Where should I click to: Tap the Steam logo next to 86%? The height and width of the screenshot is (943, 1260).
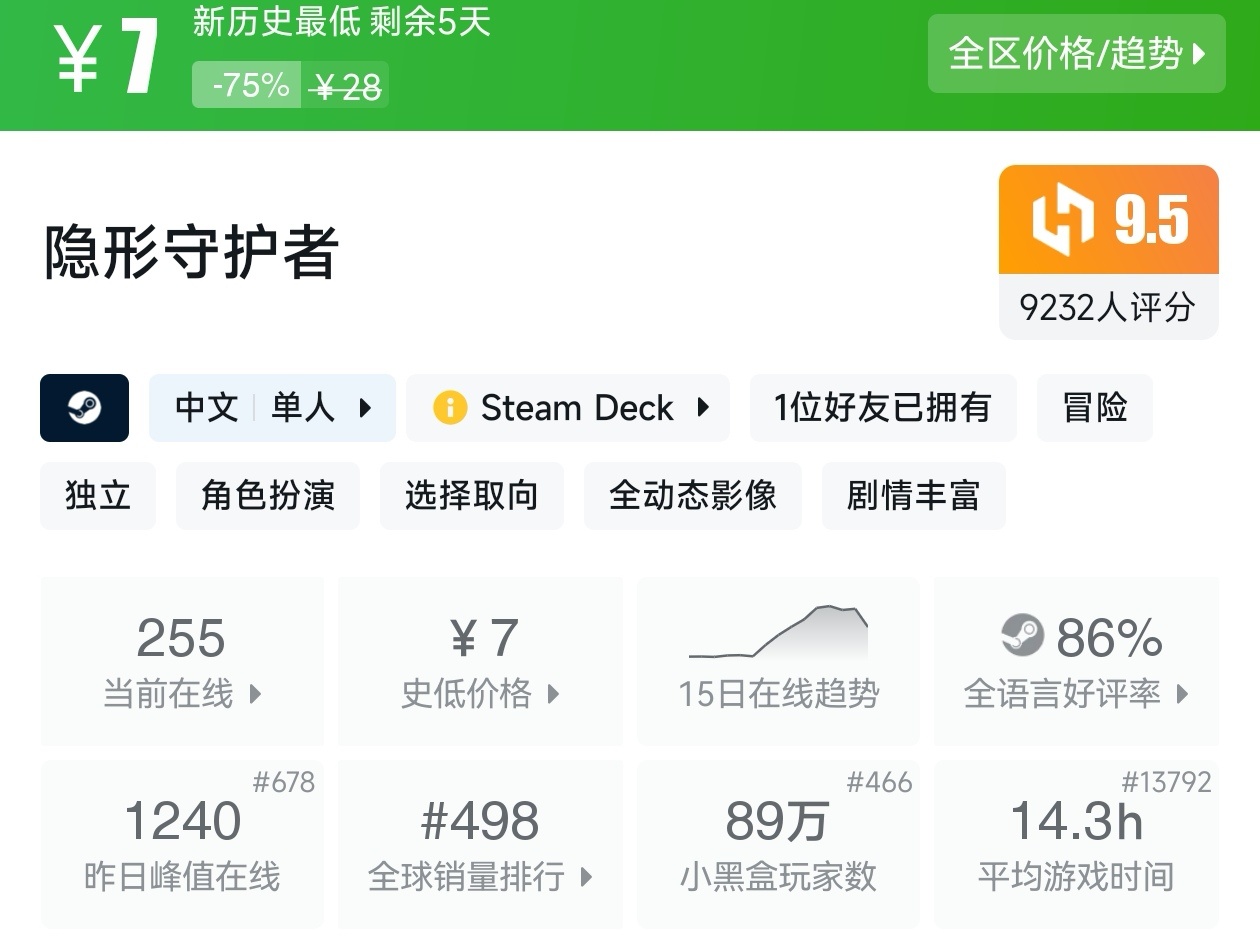click(x=1022, y=636)
